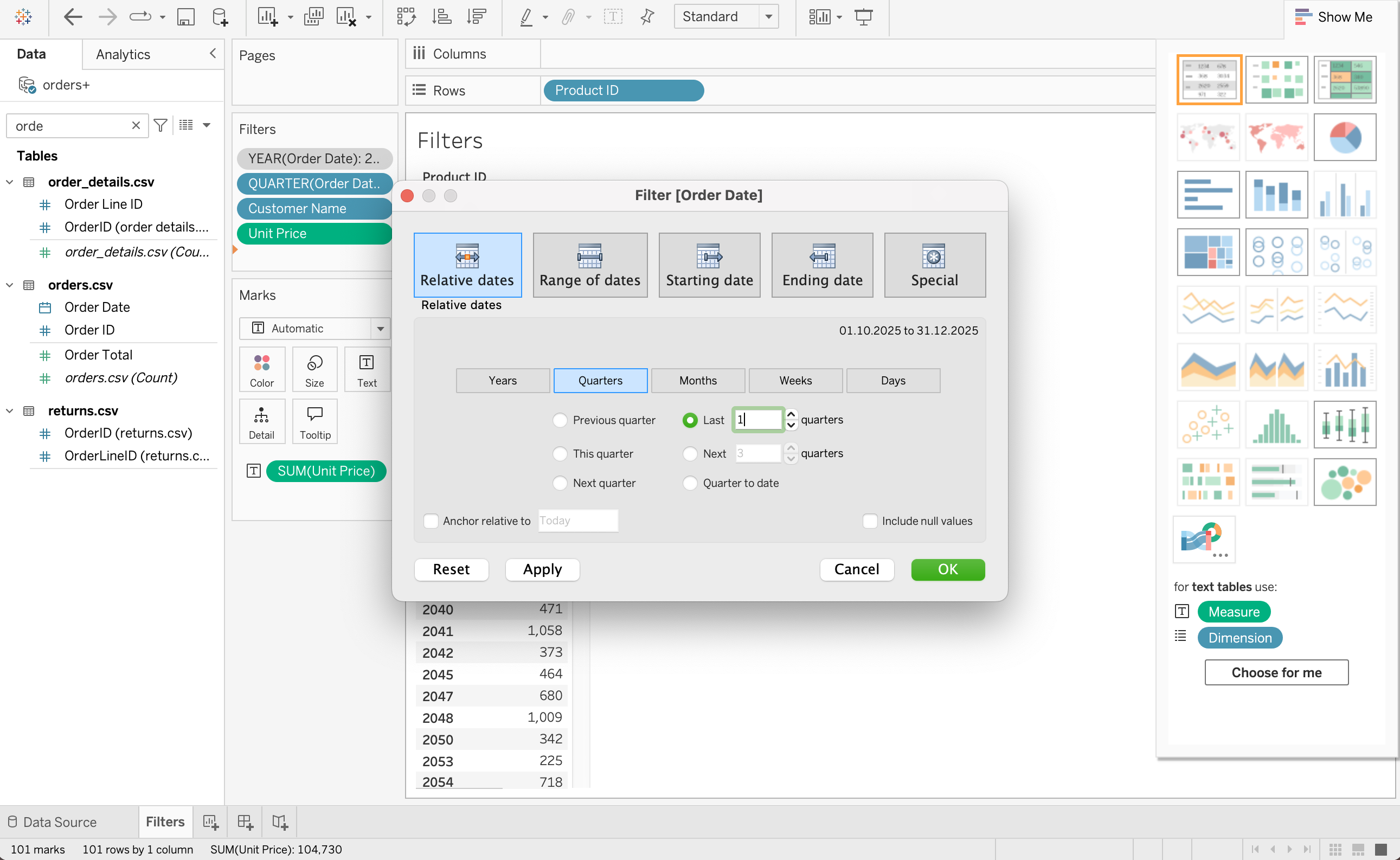Open the Tooltip marks card
Image resolution: width=1400 pixels, height=860 pixels.
pyautogui.click(x=314, y=421)
